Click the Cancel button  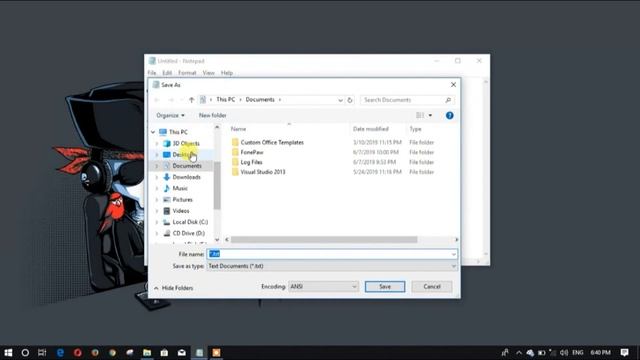point(432,287)
